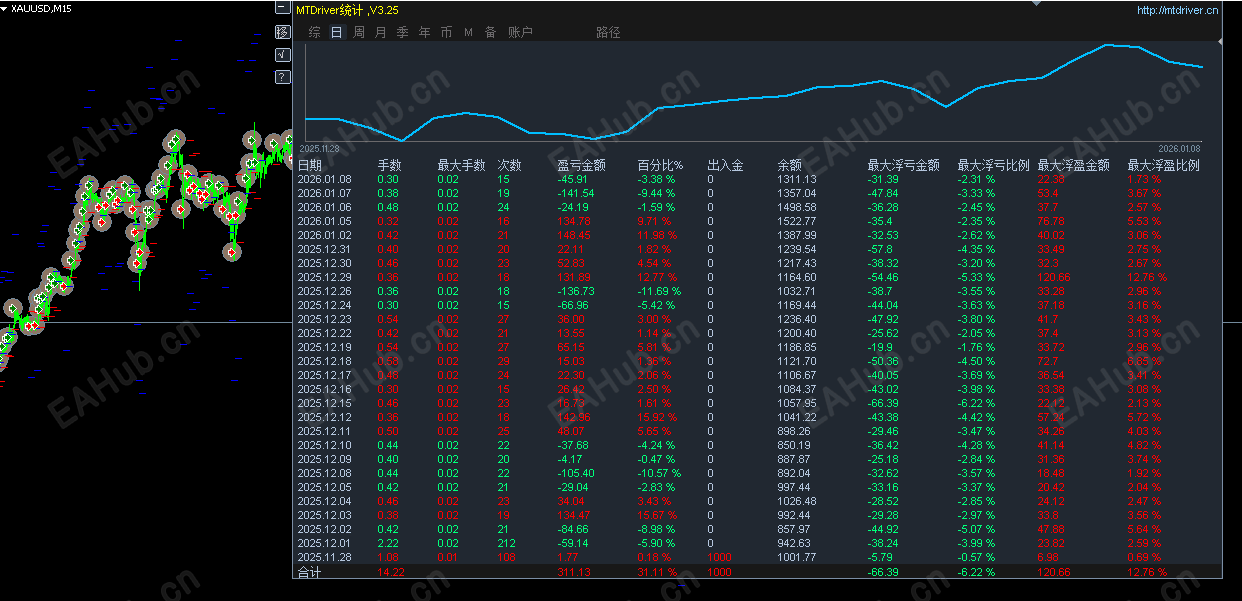
Task: Switch to the 季 quarterly tab
Action: click(x=401, y=31)
